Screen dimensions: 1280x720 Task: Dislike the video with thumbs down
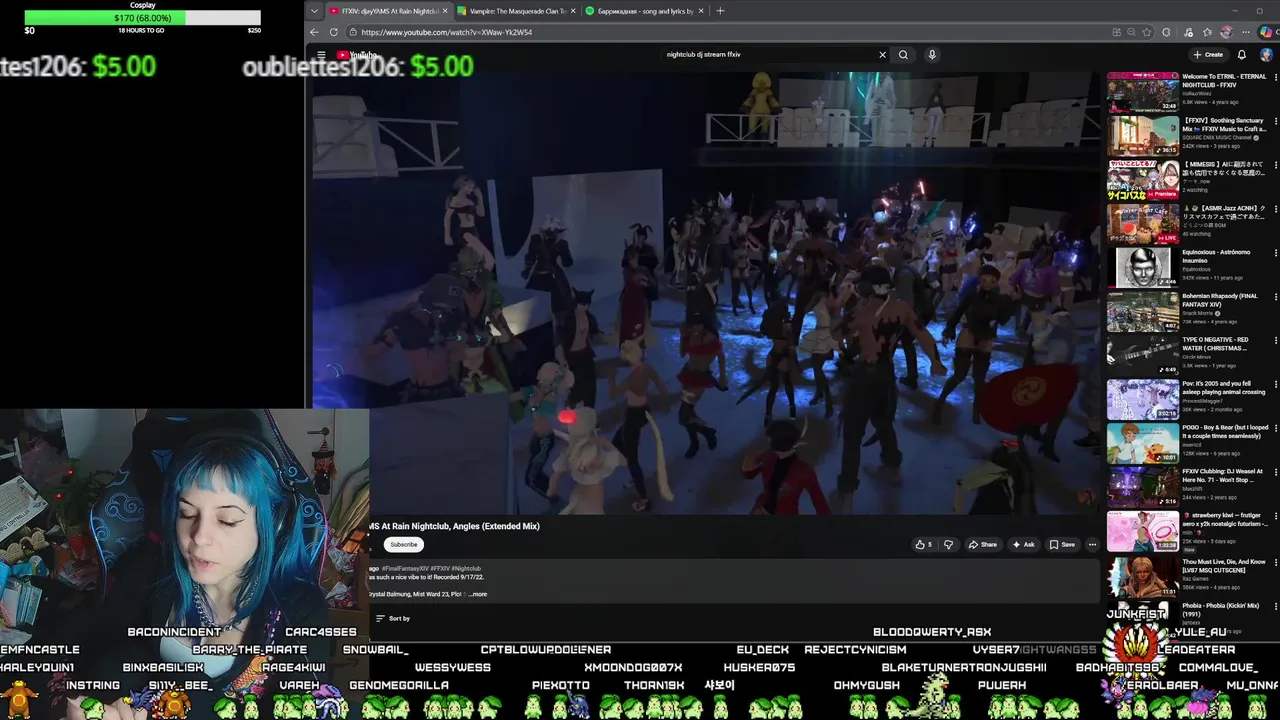[948, 545]
